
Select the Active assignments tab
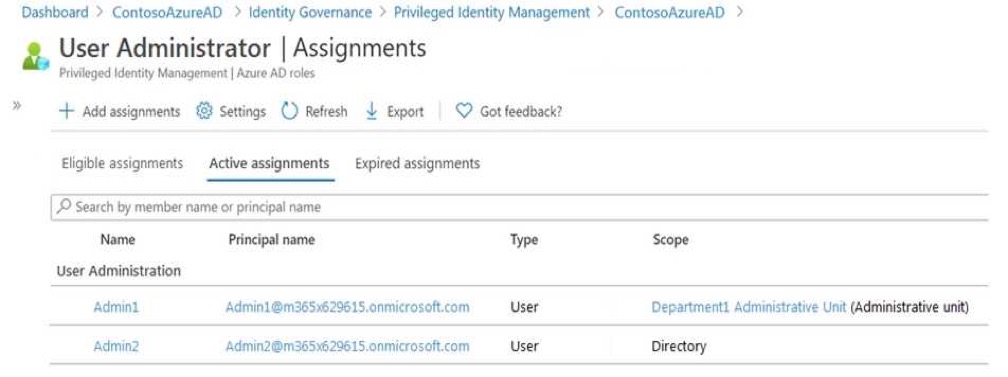pyautogui.click(x=269, y=163)
